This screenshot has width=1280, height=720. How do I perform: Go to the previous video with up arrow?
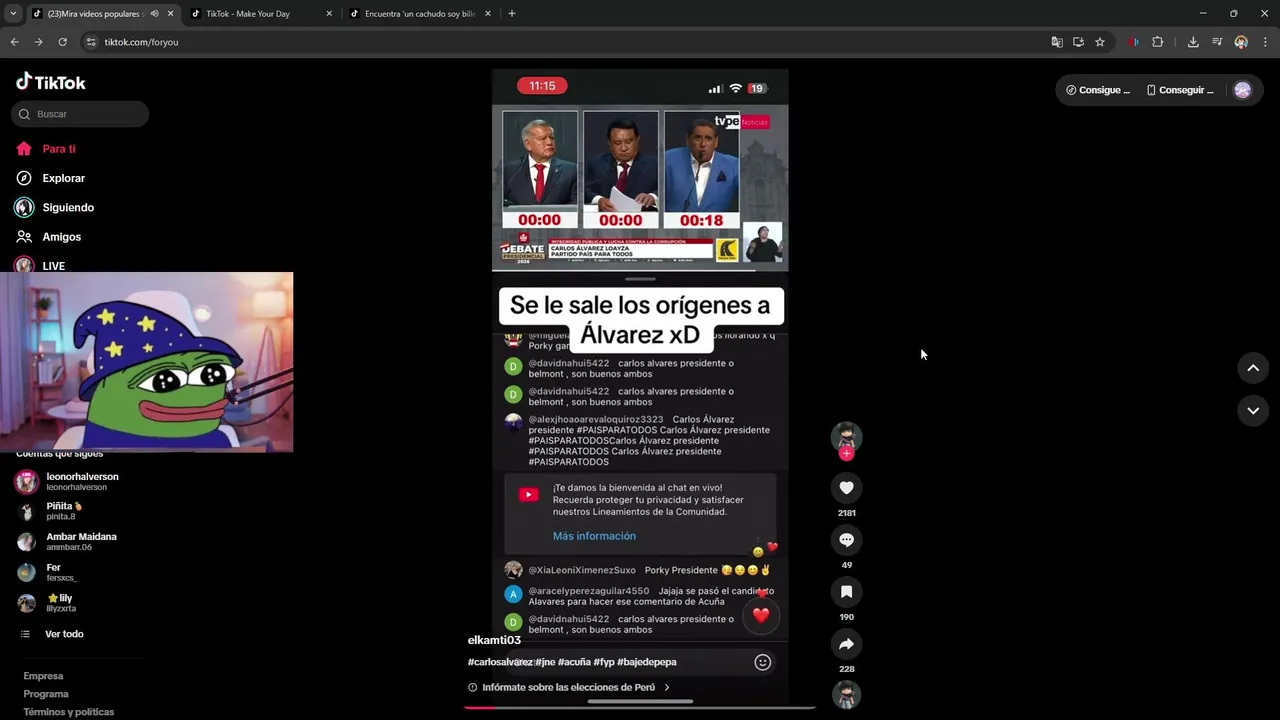point(1253,368)
